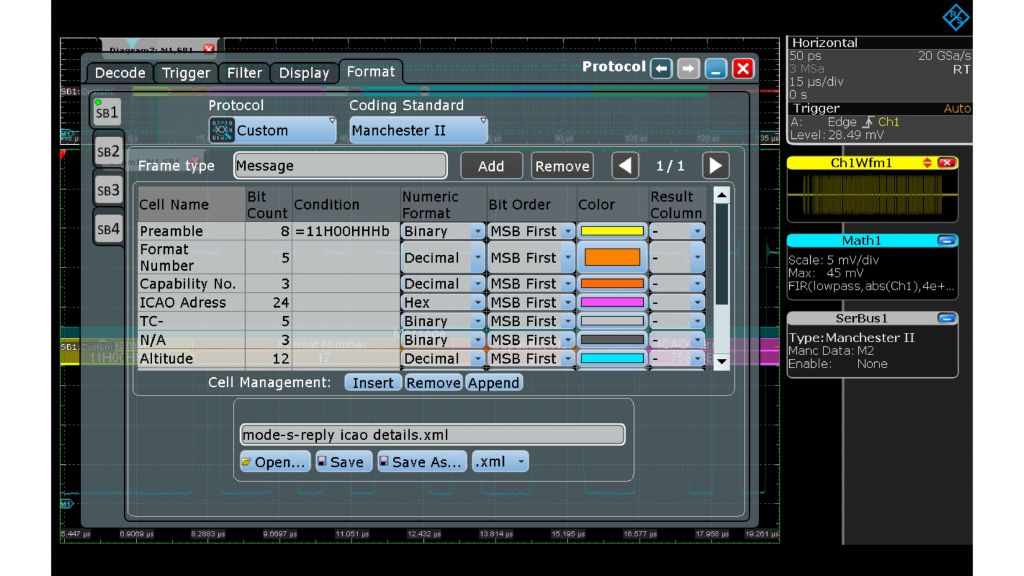Click the Add frame type button

pyautogui.click(x=491, y=166)
